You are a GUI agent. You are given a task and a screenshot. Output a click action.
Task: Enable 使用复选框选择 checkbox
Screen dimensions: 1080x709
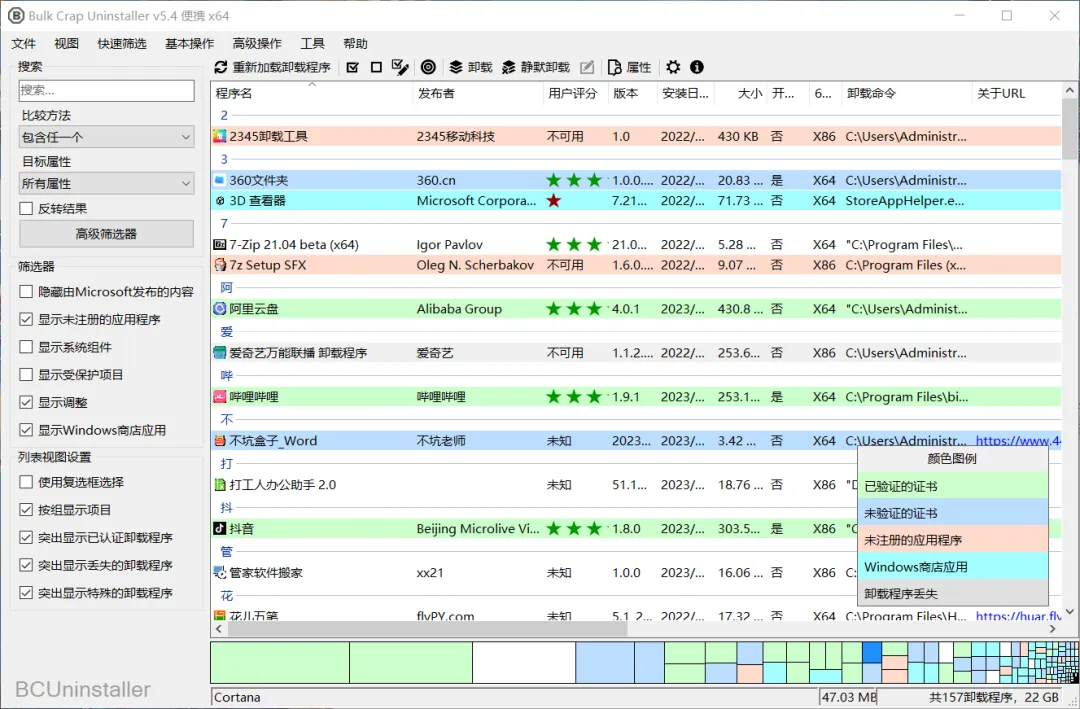[x=26, y=482]
